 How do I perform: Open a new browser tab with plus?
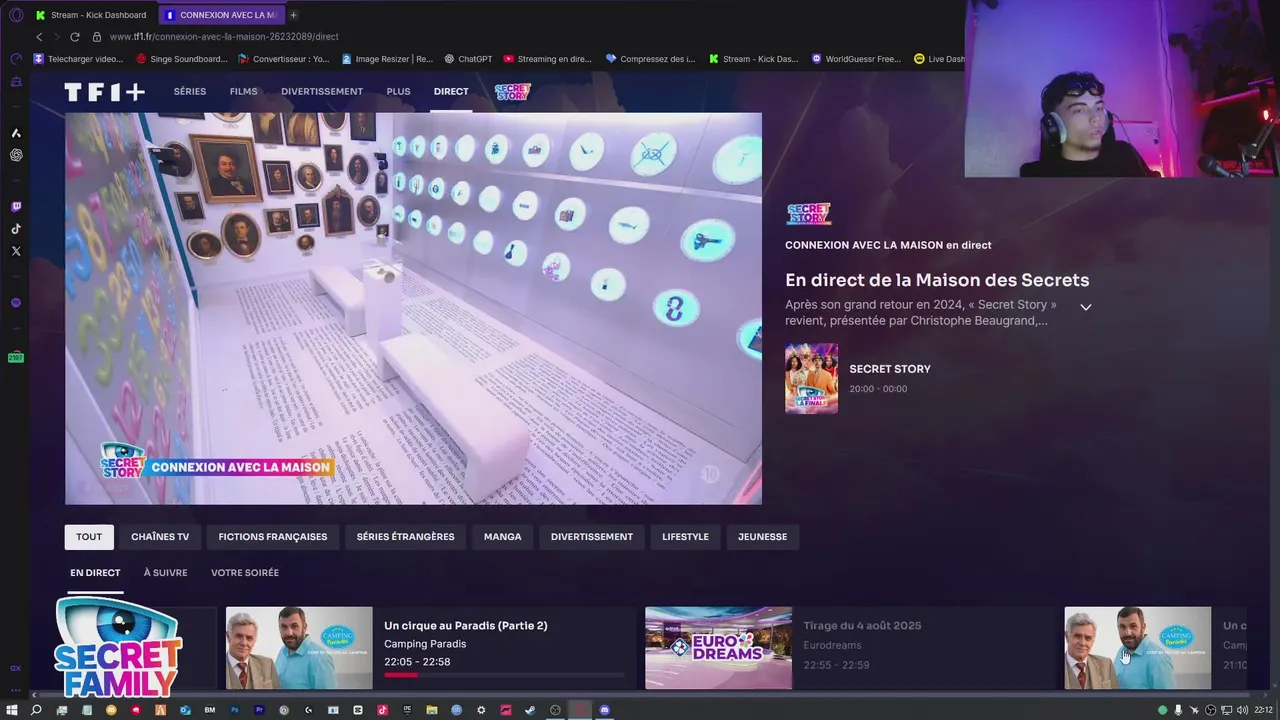(293, 15)
